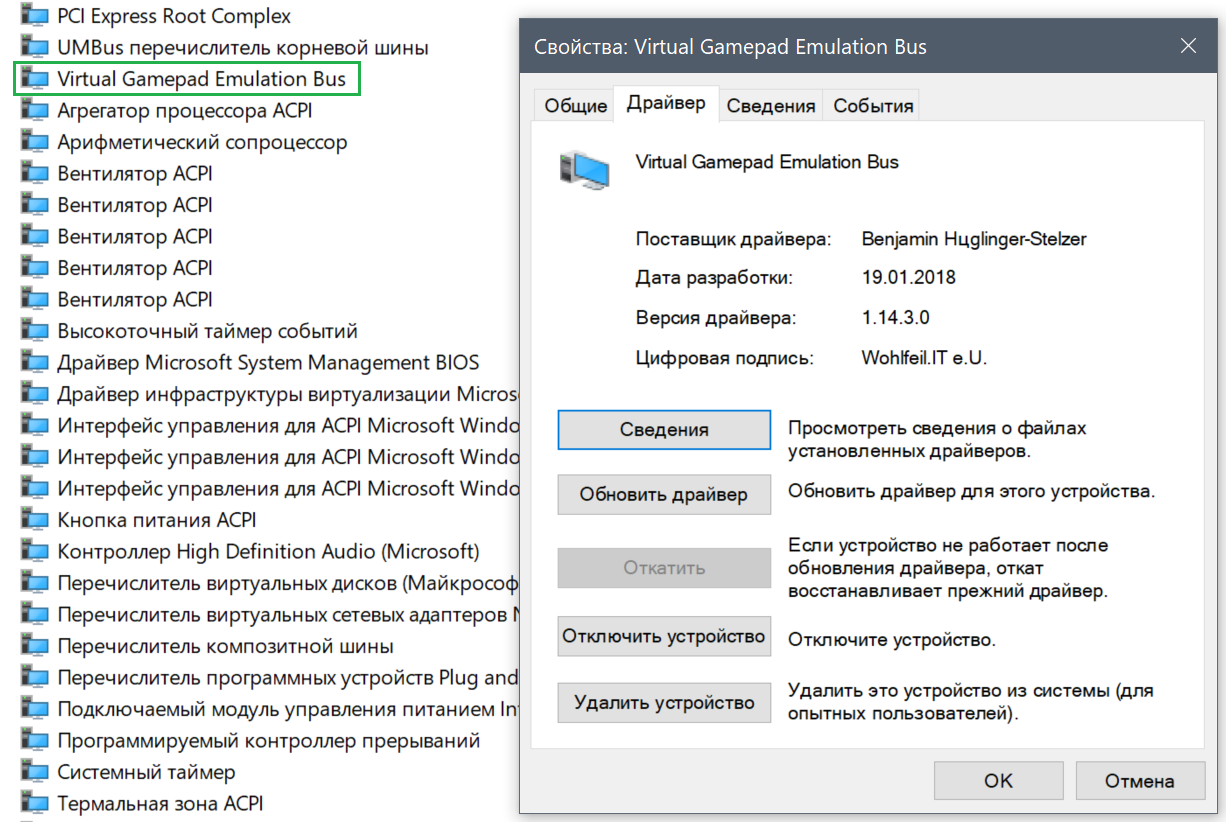Screen dimensions: 1226x822
Task: Confirm the dialog with OK
Action: [998, 781]
